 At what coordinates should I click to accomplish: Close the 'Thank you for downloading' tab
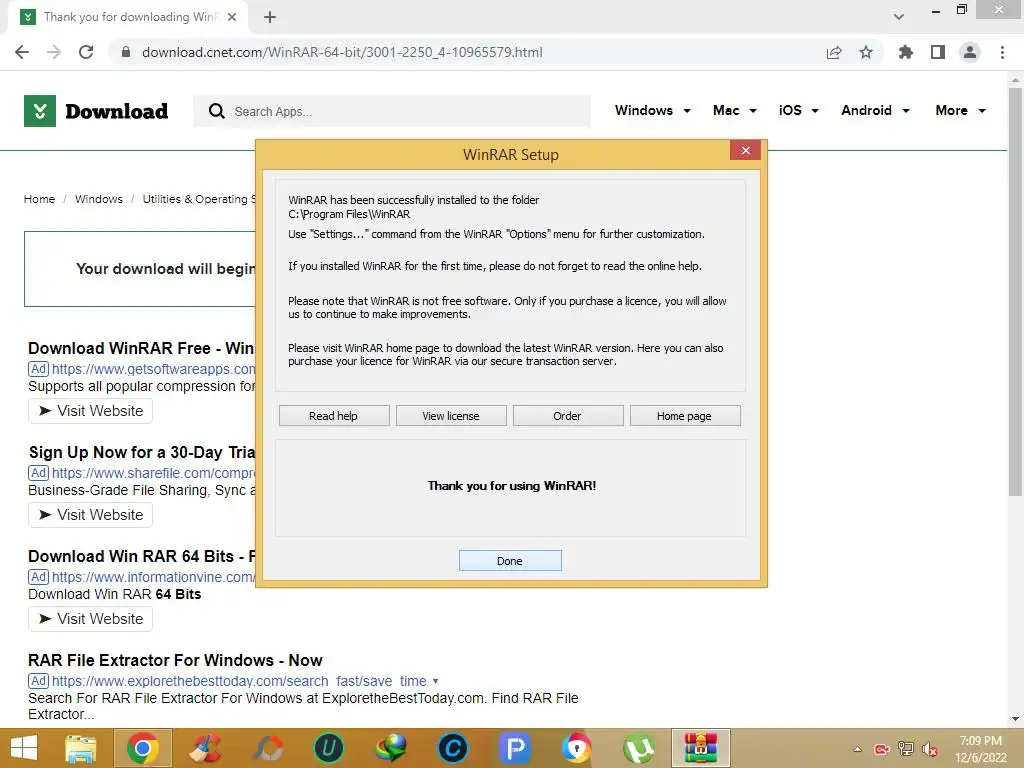point(232,17)
